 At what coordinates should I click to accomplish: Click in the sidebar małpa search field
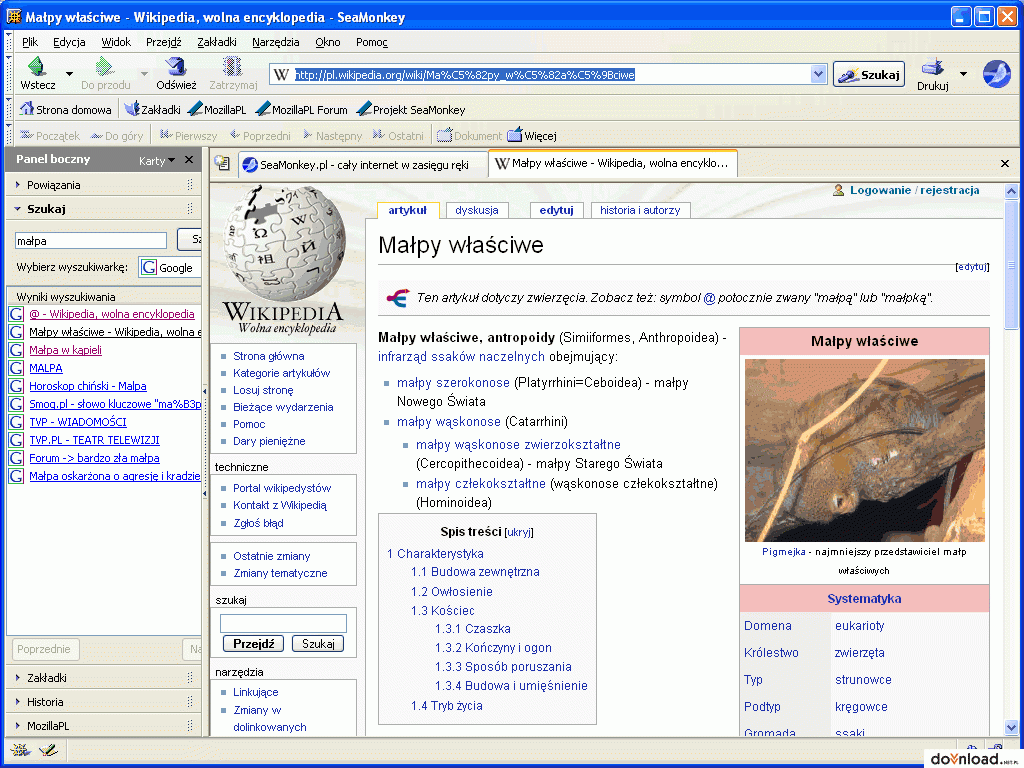(91, 240)
